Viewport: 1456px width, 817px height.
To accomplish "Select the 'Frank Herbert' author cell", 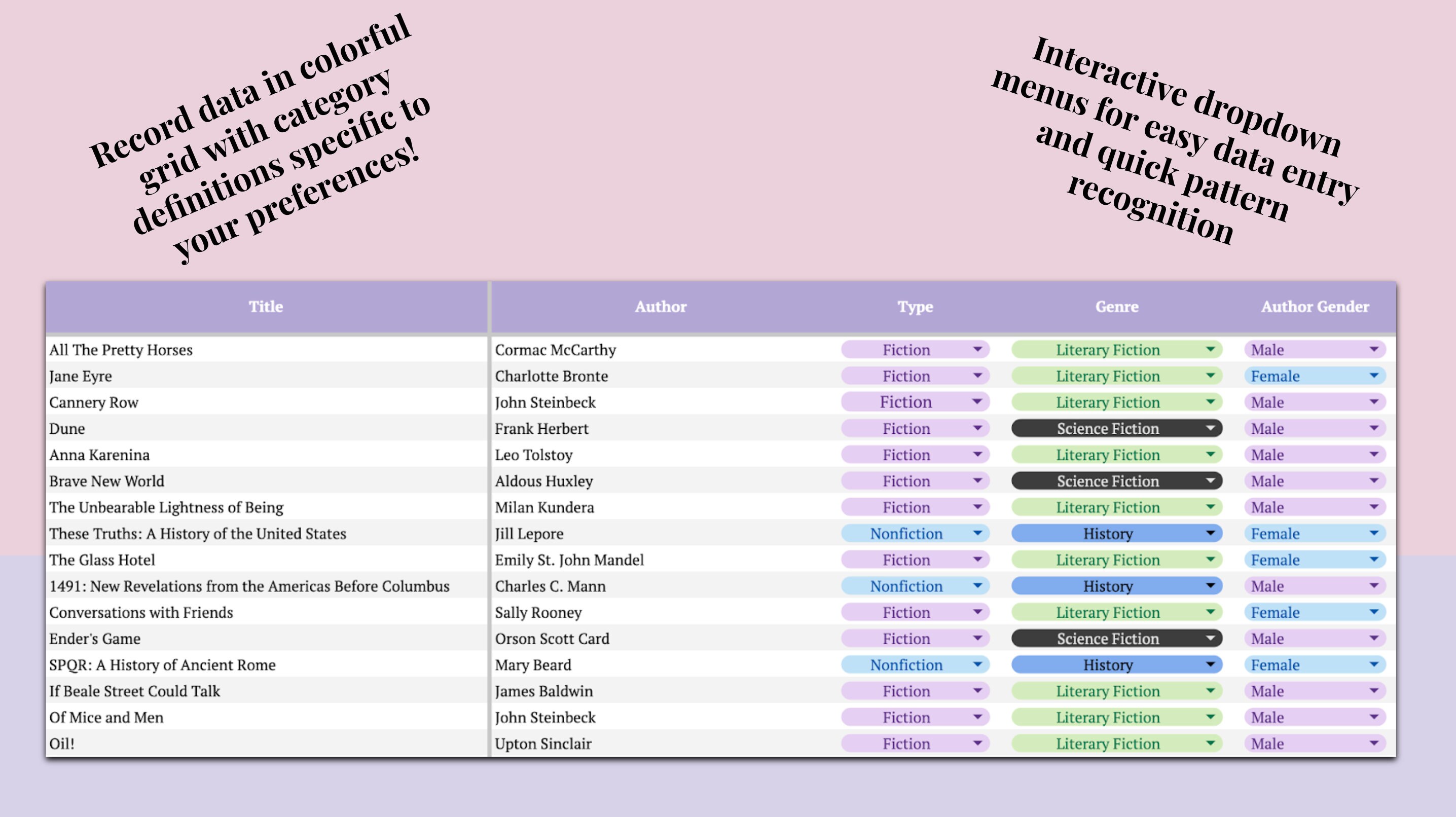I will coord(660,428).
